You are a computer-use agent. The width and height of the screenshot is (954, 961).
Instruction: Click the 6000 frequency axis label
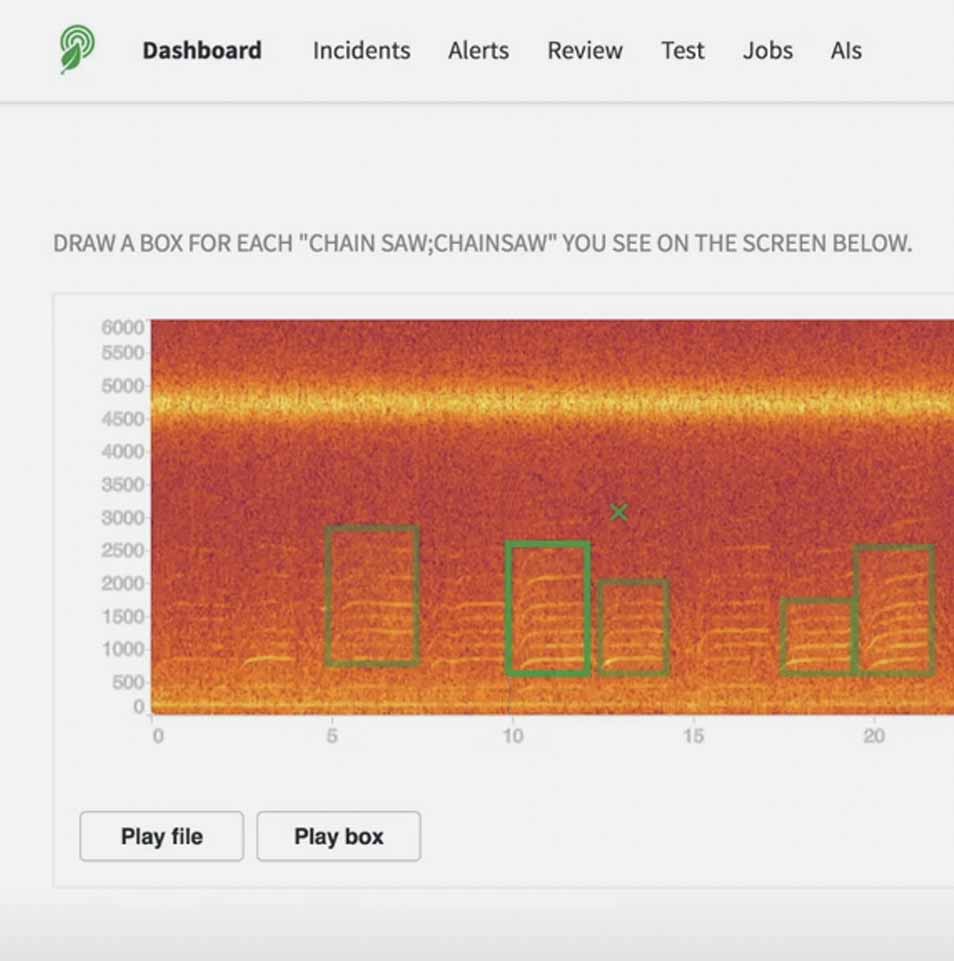point(123,327)
